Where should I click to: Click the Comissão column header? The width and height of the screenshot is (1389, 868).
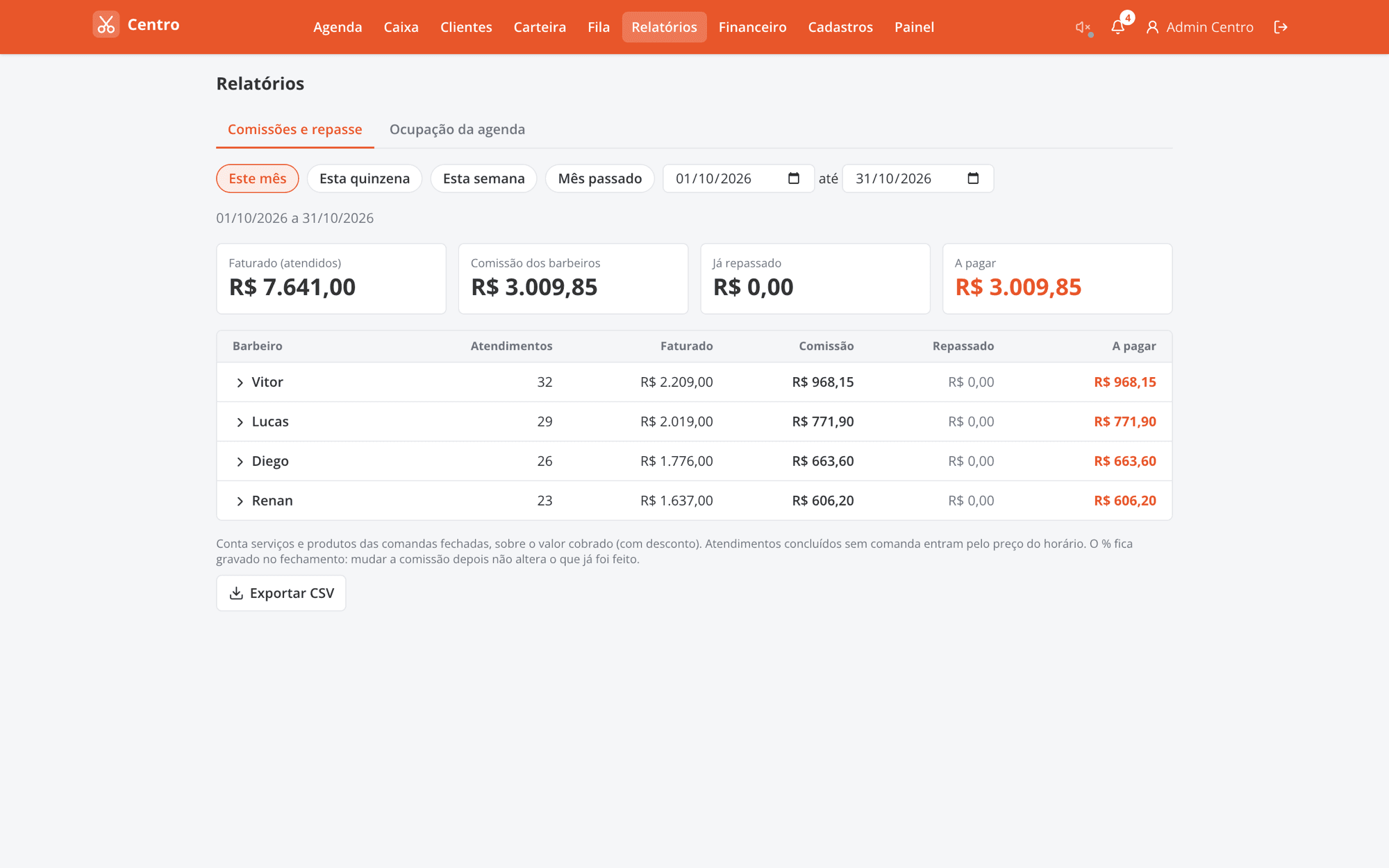826,347
